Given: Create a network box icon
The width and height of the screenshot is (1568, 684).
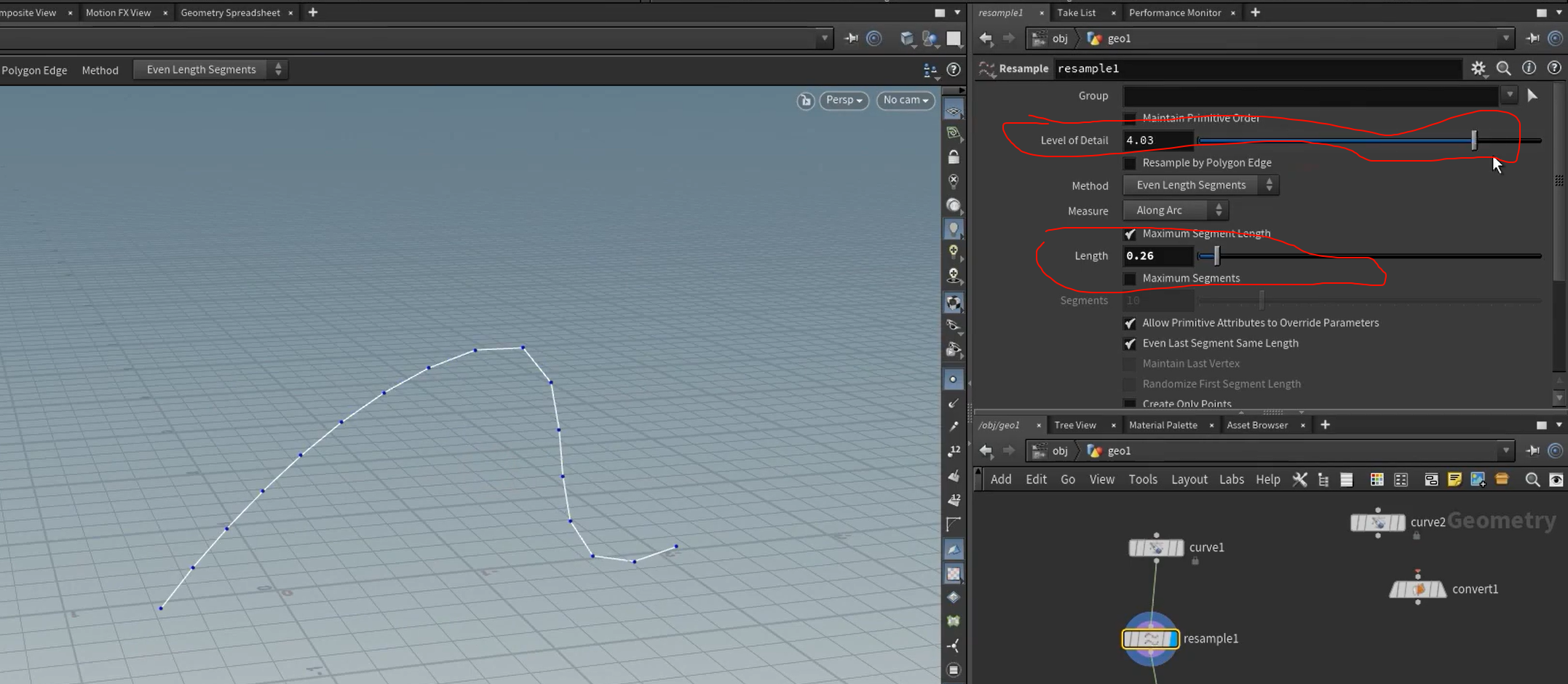Looking at the screenshot, I should coord(1431,480).
